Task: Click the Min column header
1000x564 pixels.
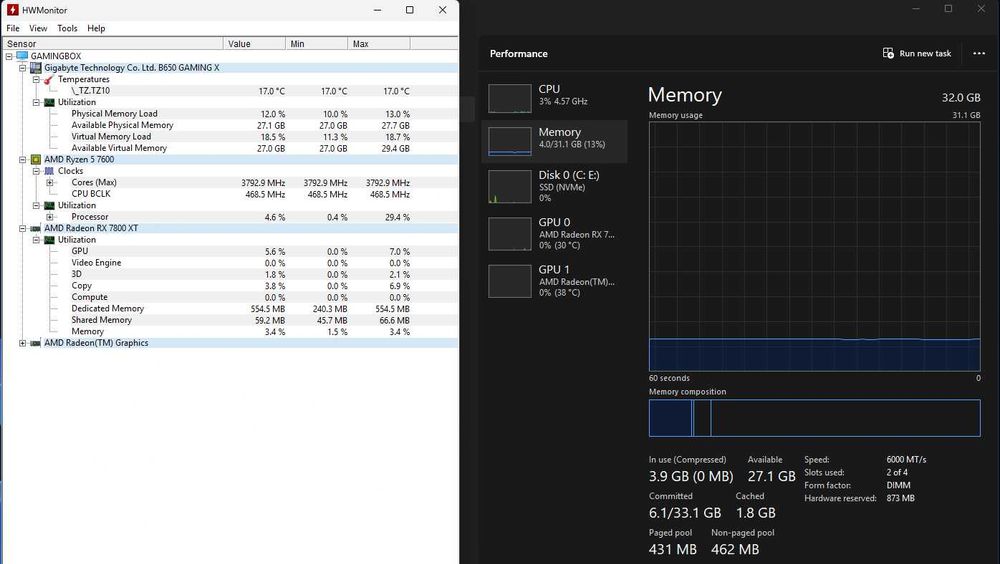Action: tap(317, 43)
